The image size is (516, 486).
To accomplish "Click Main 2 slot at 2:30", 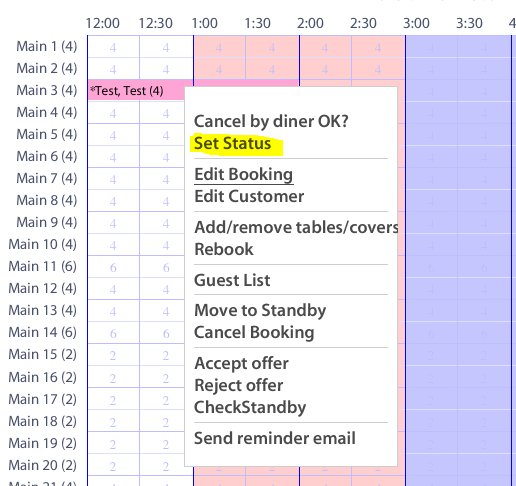I will tap(378, 69).
